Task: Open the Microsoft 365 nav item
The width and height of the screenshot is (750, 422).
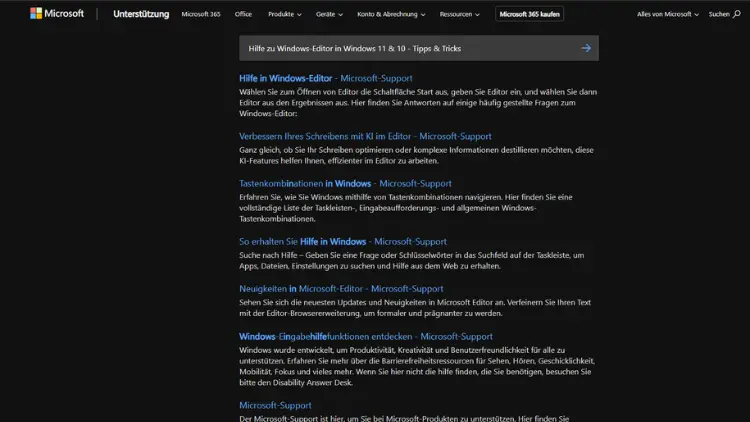Action: pos(201,14)
